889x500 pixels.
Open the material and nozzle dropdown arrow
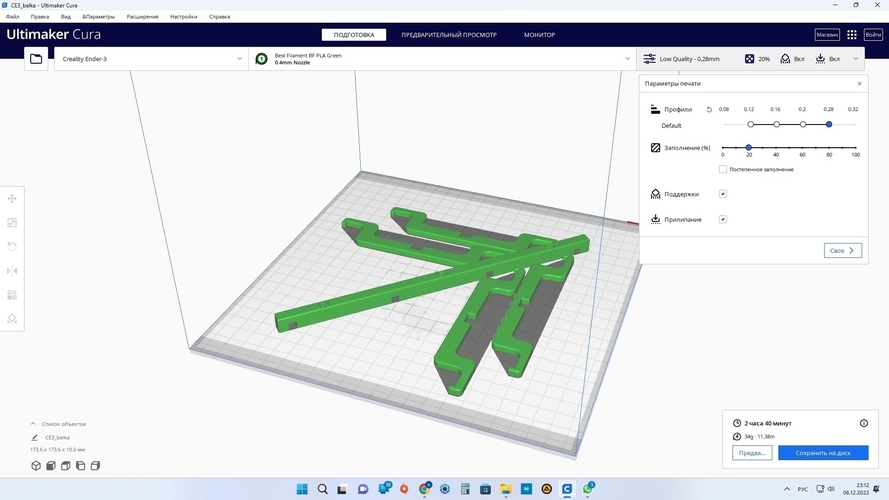(627, 59)
